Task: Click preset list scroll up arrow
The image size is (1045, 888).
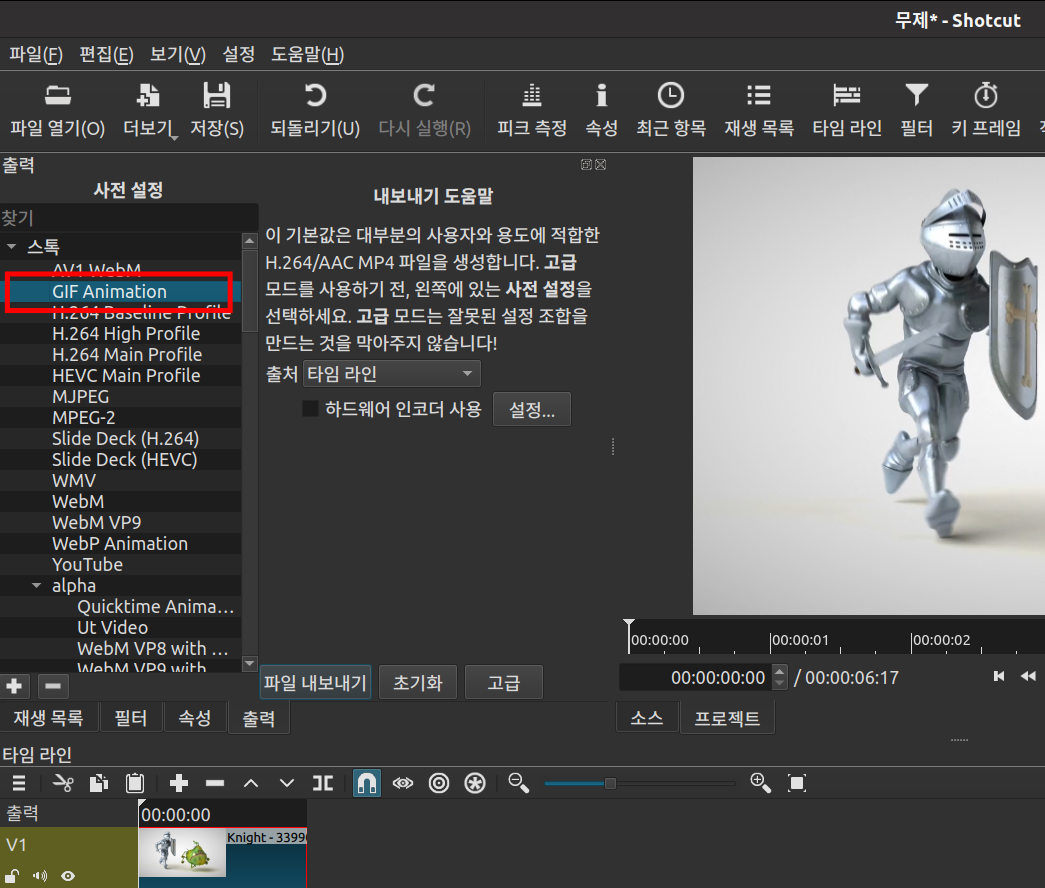Action: (249, 241)
